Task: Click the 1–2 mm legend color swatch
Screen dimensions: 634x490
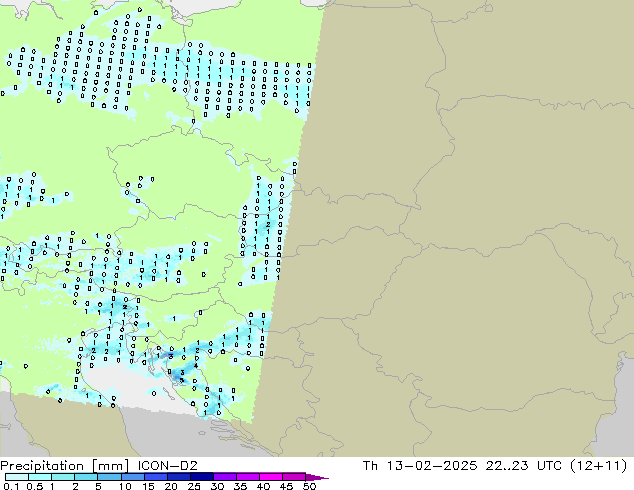Action: tap(63, 477)
